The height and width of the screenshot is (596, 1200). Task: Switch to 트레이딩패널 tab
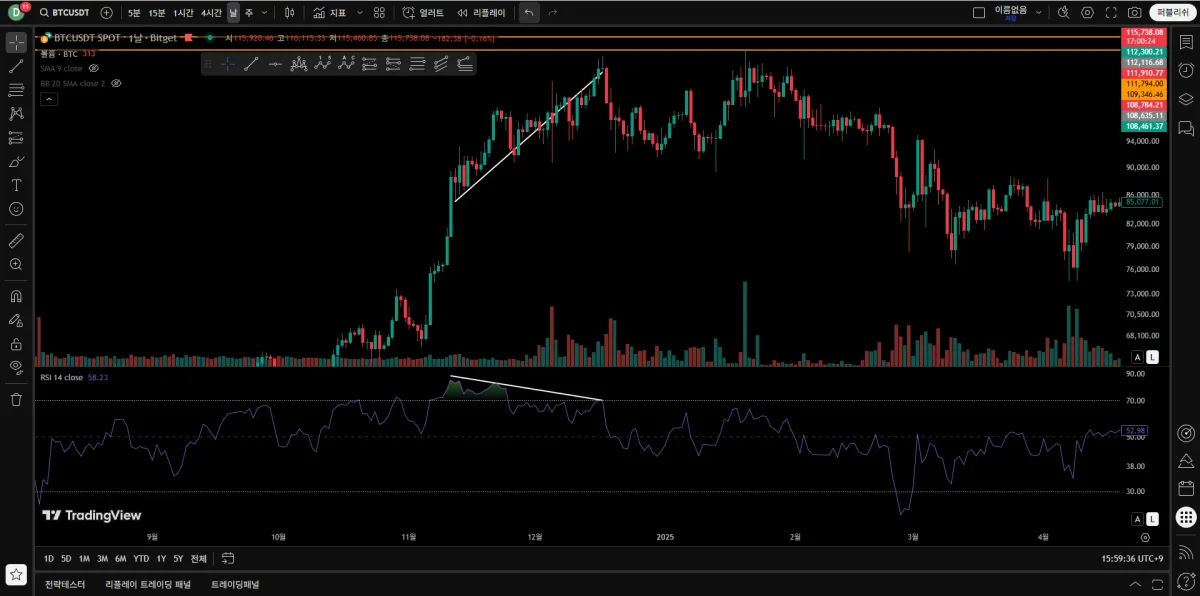point(235,584)
